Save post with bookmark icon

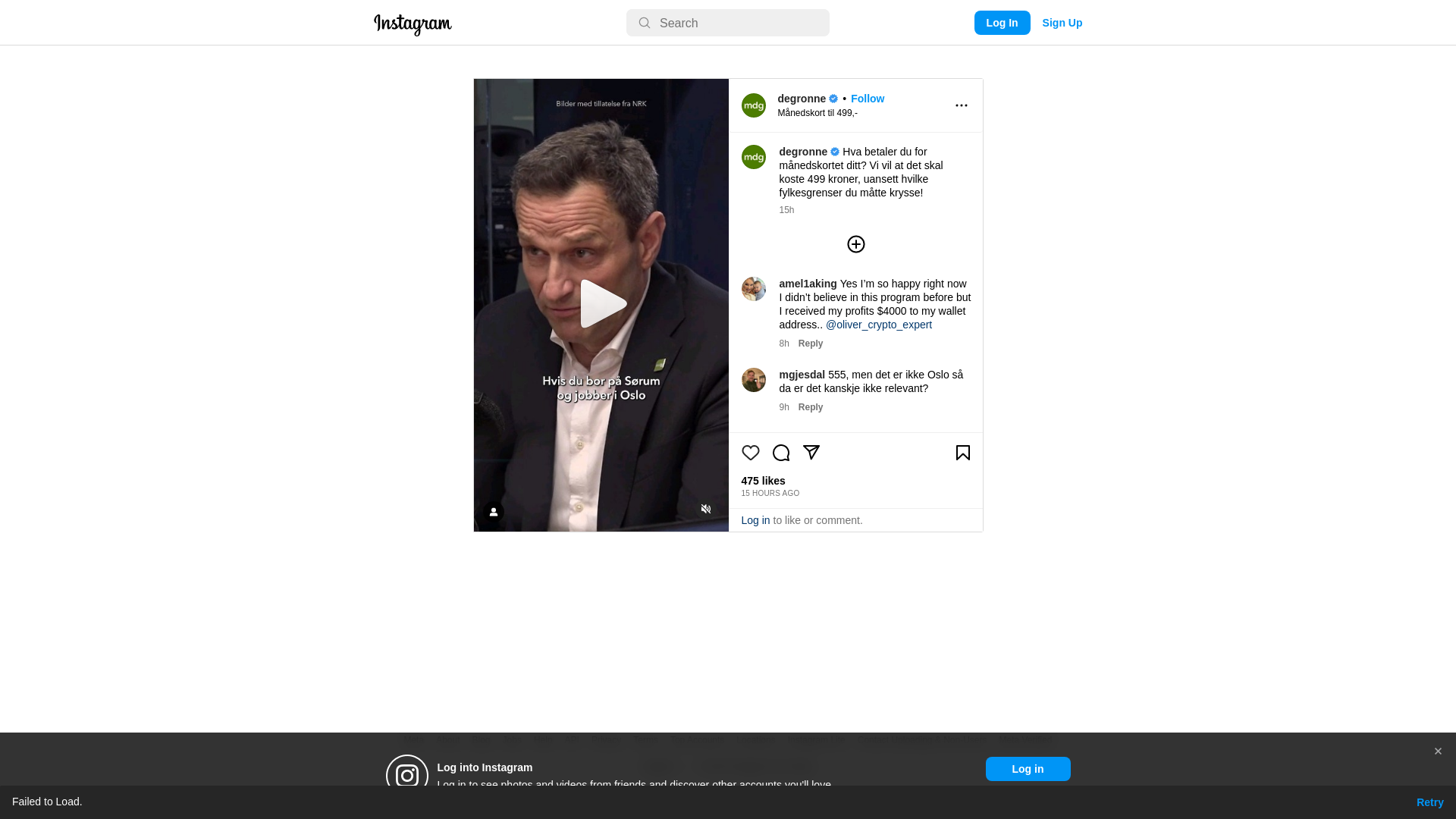[x=962, y=453]
